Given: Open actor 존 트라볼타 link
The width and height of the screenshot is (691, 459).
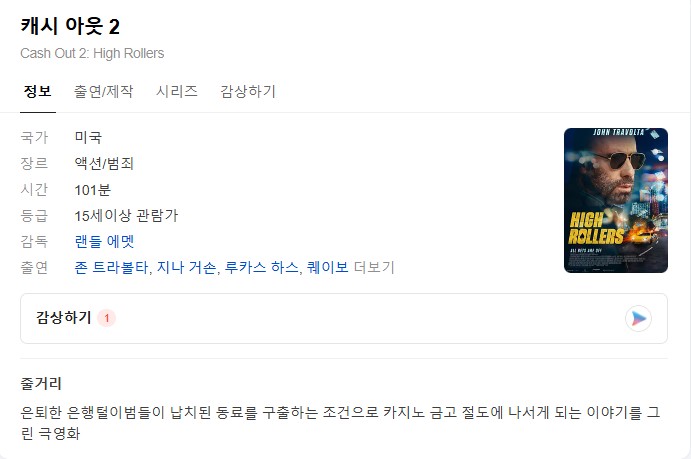Looking at the screenshot, I should (x=111, y=267).
